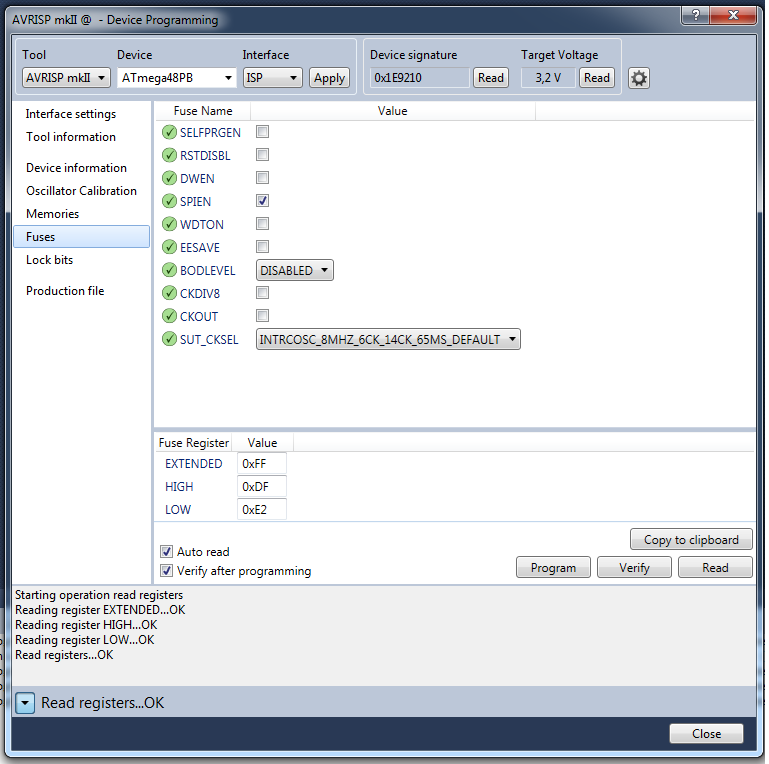Open the Device dropdown showing ATmega48PB
The height and width of the screenshot is (764, 769).
176,78
